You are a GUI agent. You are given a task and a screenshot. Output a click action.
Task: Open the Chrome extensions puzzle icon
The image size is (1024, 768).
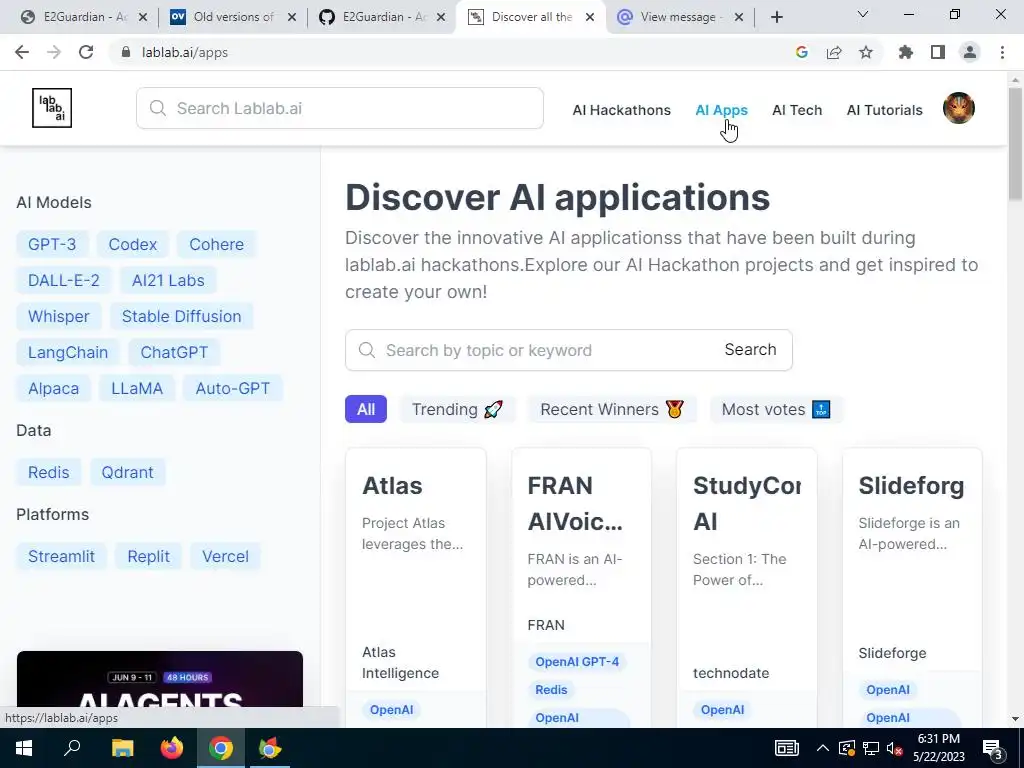[906, 52]
